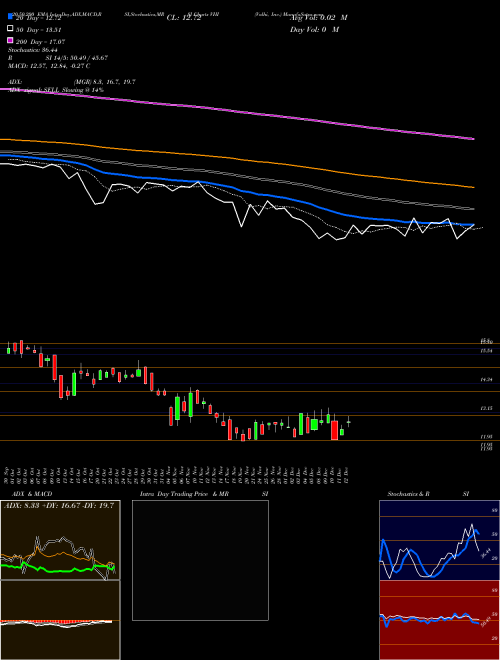Select the '50 Day - 13.51' label
The height and width of the screenshot is (660, 500).
39,30
